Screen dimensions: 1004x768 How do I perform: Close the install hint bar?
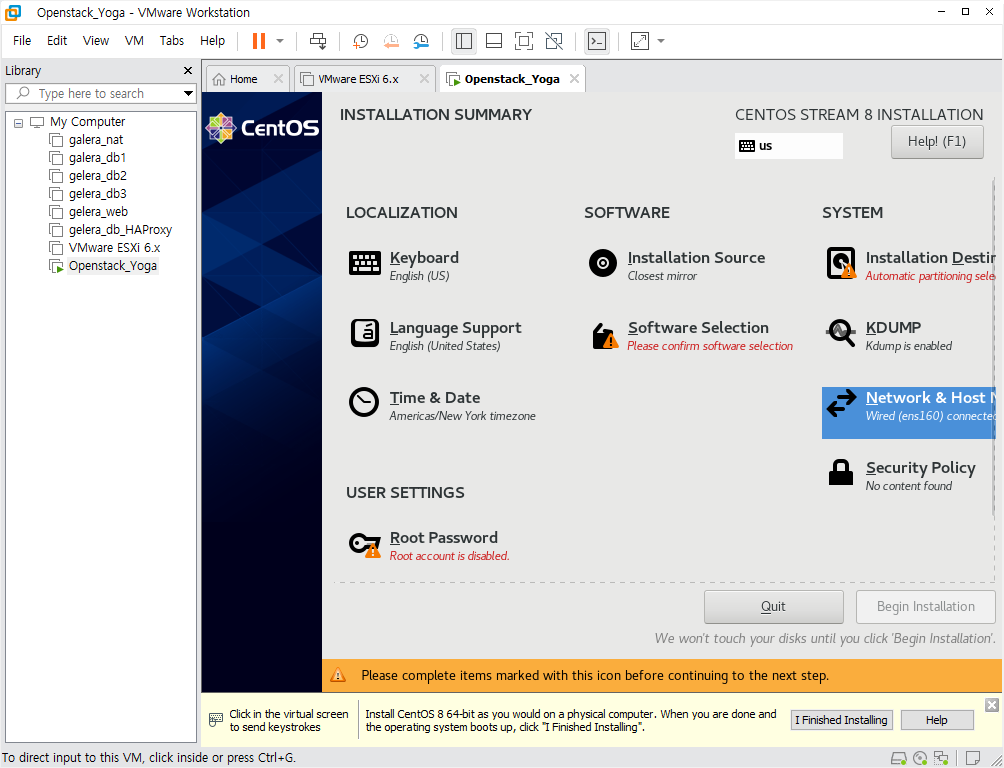(x=992, y=705)
